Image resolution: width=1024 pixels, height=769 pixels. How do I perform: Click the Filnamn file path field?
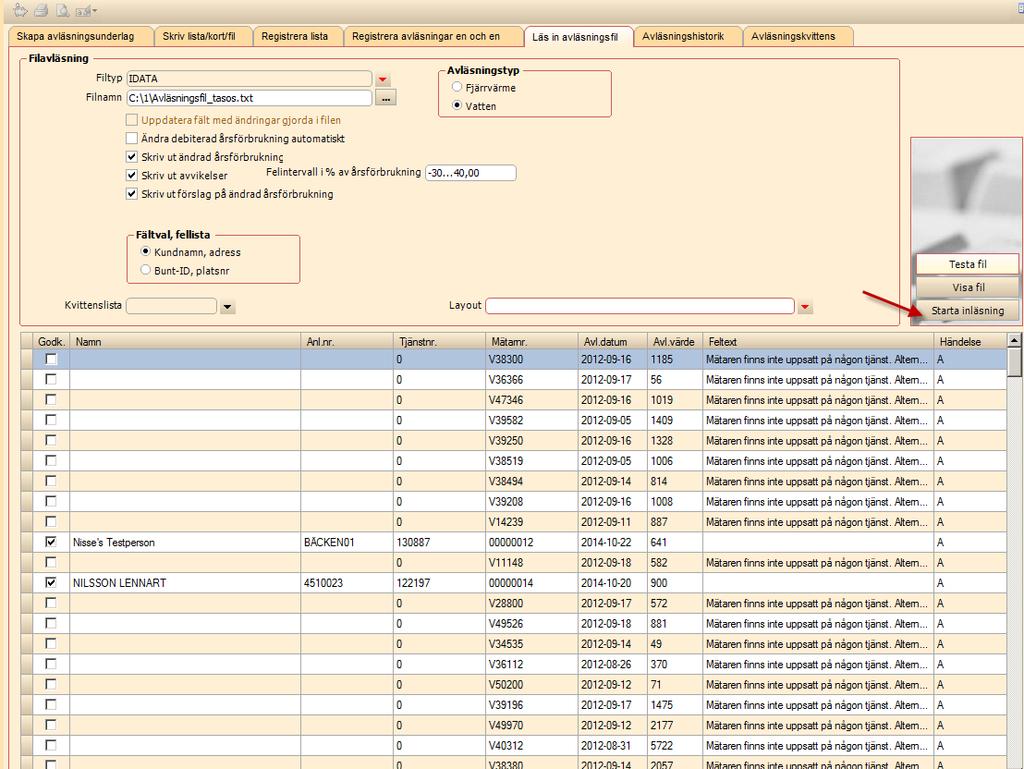click(x=249, y=98)
